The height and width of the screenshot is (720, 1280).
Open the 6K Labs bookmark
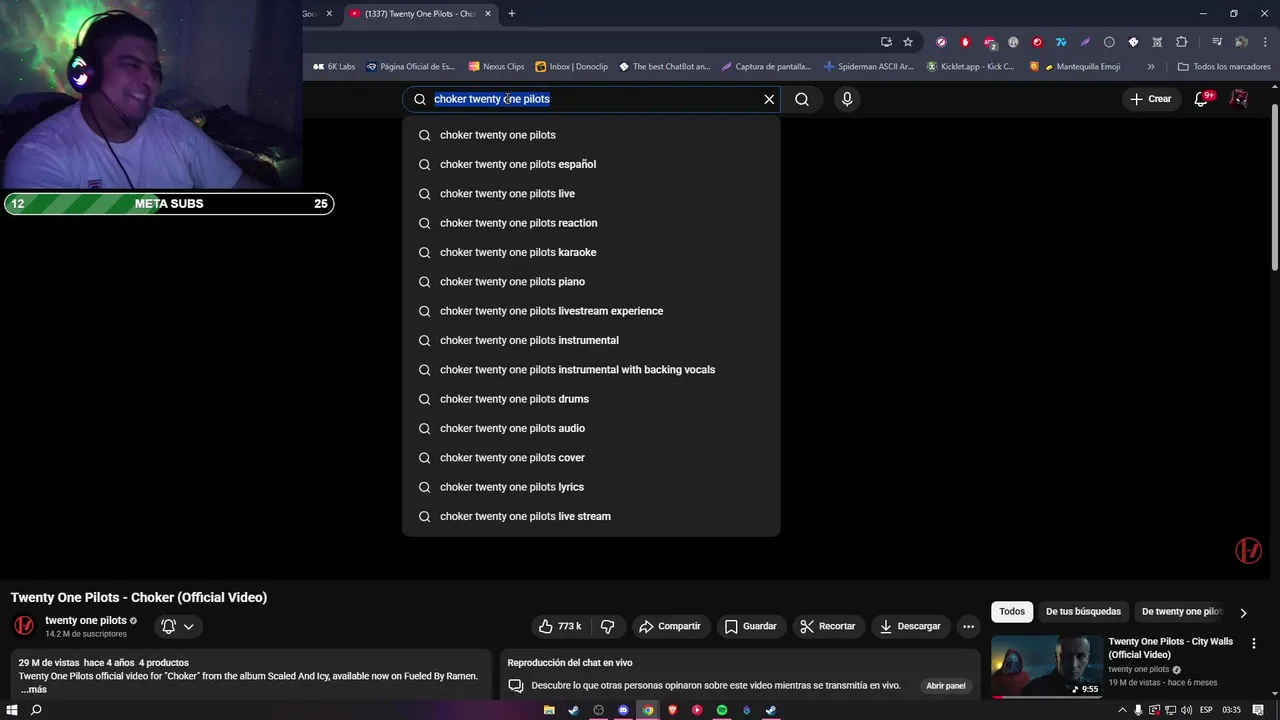tap(334, 67)
